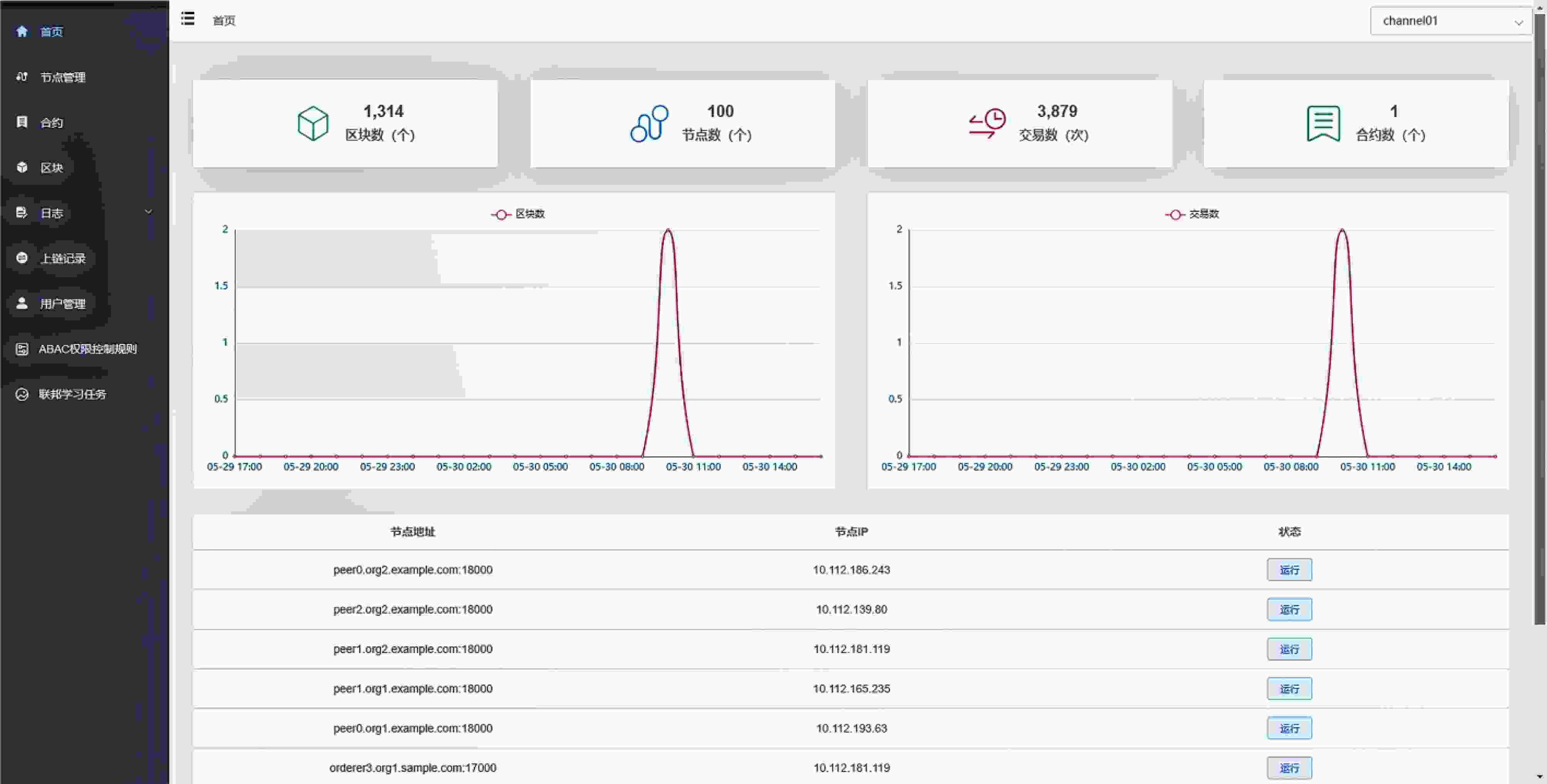The width and height of the screenshot is (1547, 784).
Task: Click the green contract count icon
Action: pos(1323,124)
